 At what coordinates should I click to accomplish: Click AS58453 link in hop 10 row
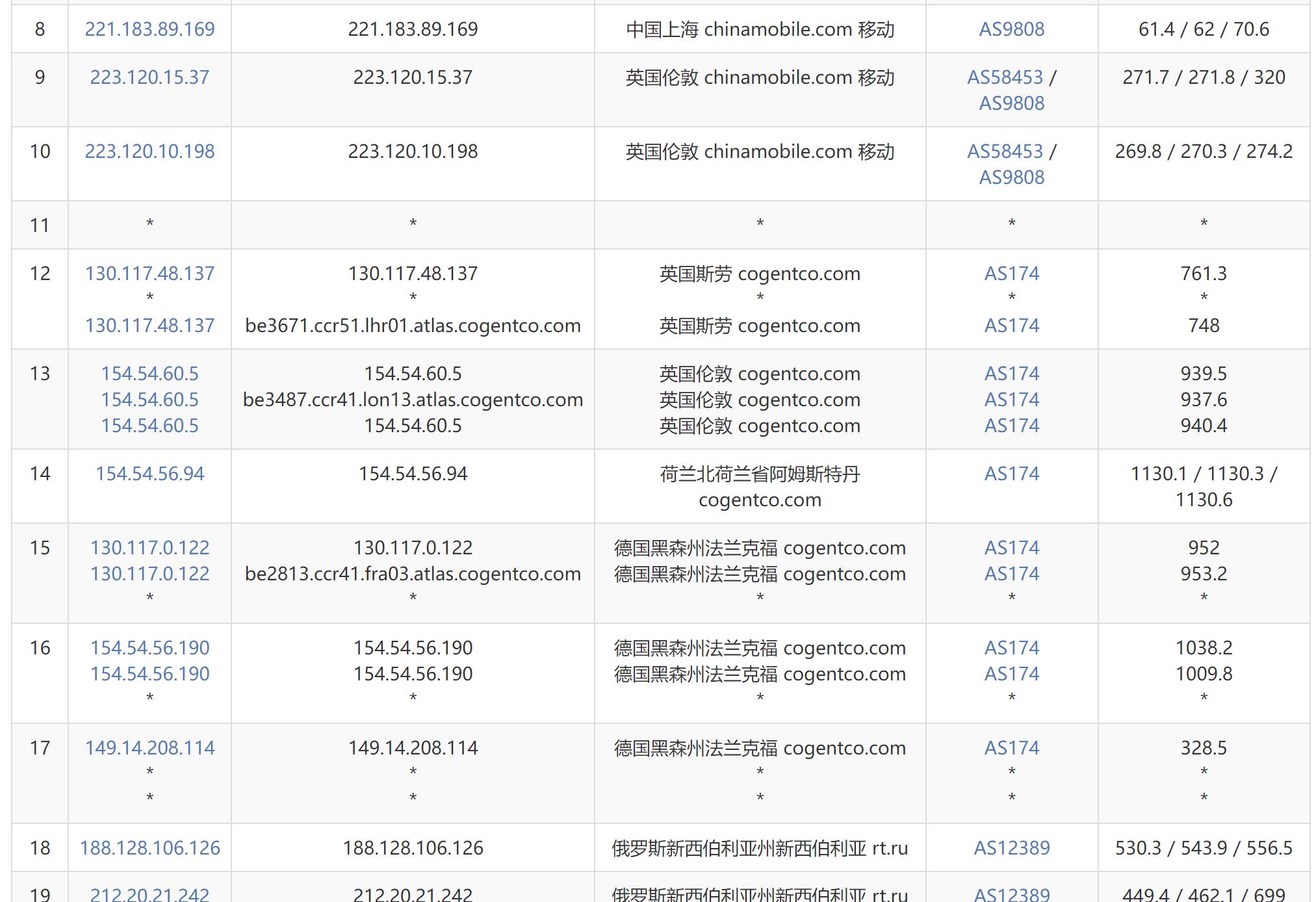[x=1005, y=151]
